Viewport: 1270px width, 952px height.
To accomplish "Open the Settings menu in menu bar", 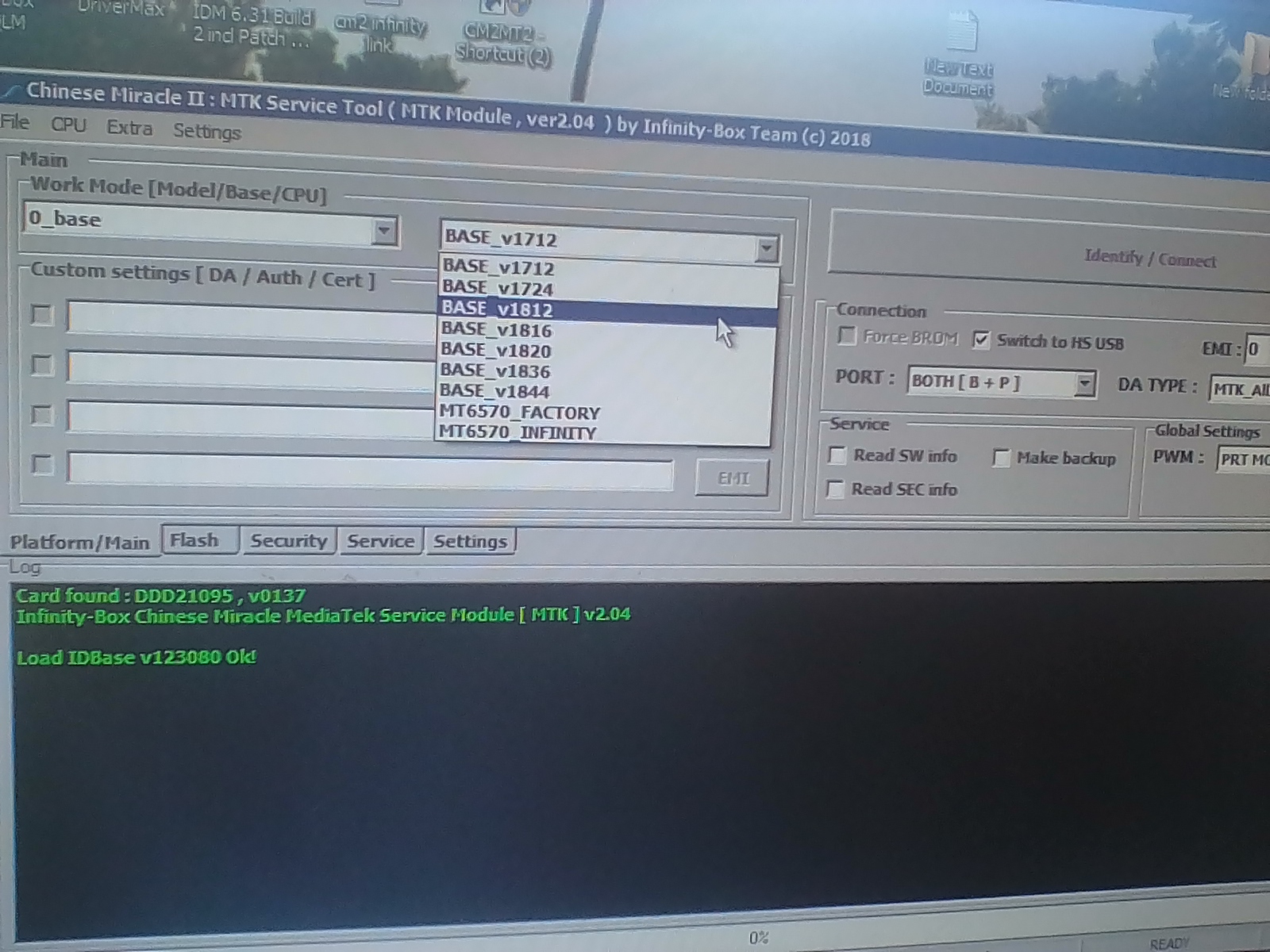I will coord(206,131).
